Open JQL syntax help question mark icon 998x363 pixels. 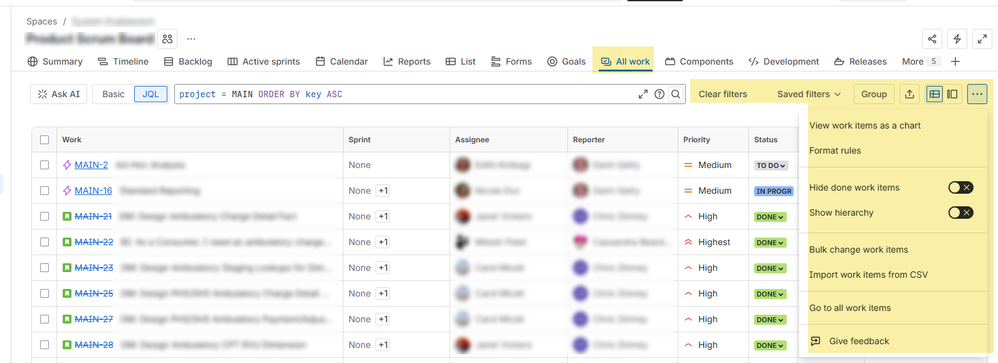(x=659, y=94)
